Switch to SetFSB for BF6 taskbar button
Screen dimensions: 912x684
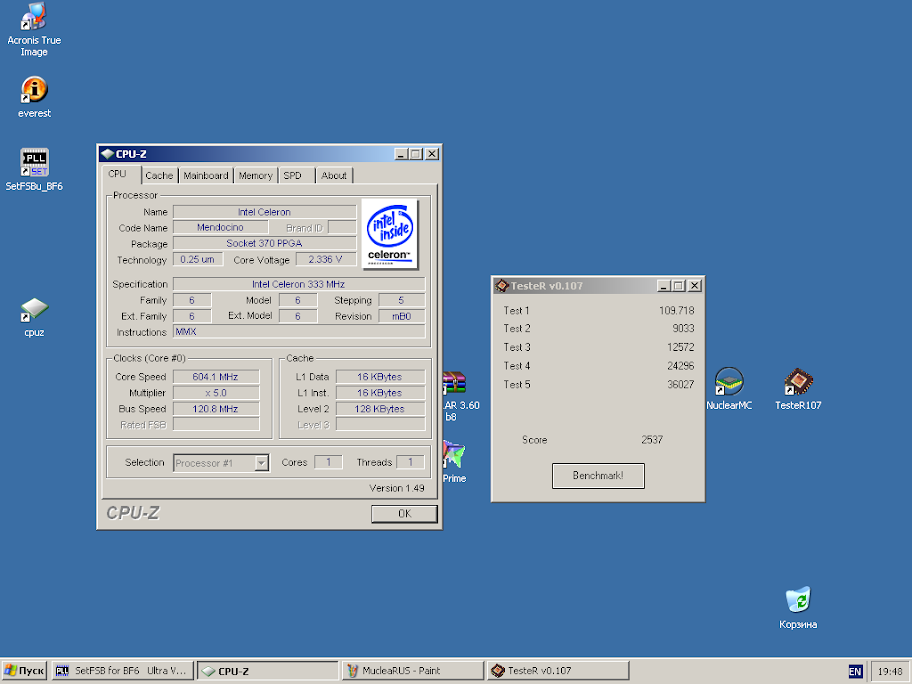click(x=122, y=671)
